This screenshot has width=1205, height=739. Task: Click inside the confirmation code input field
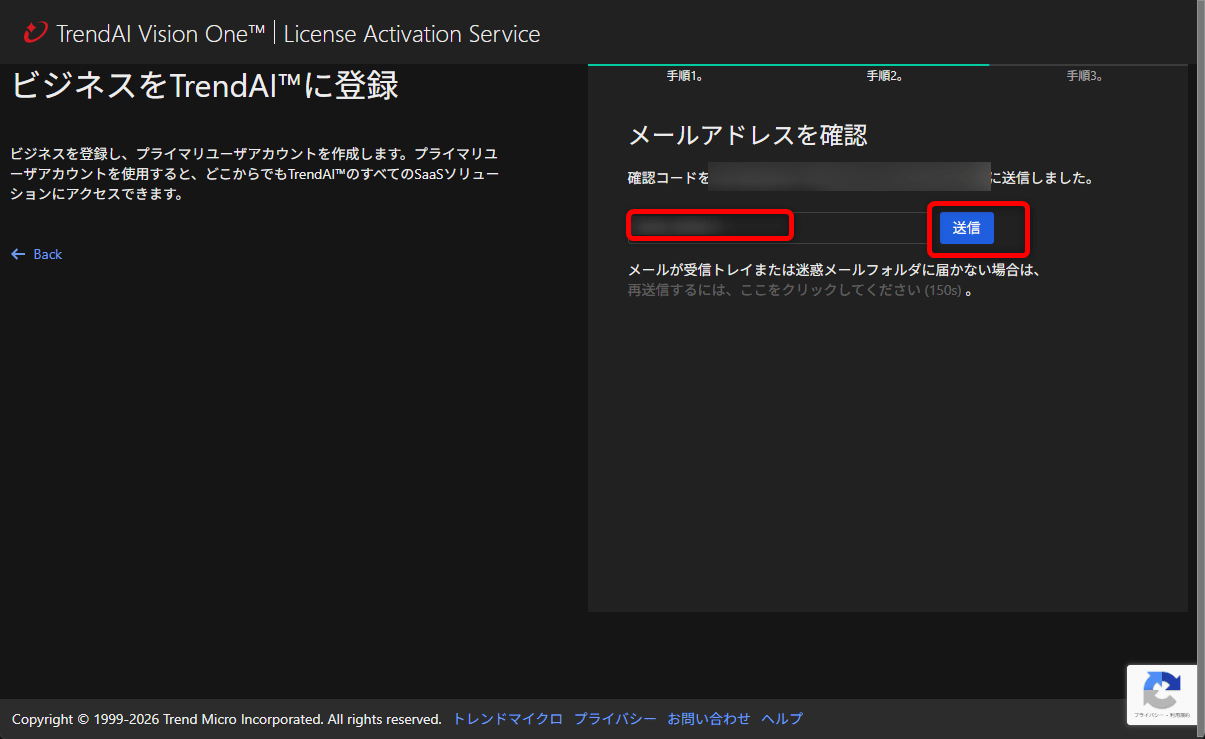(x=710, y=225)
